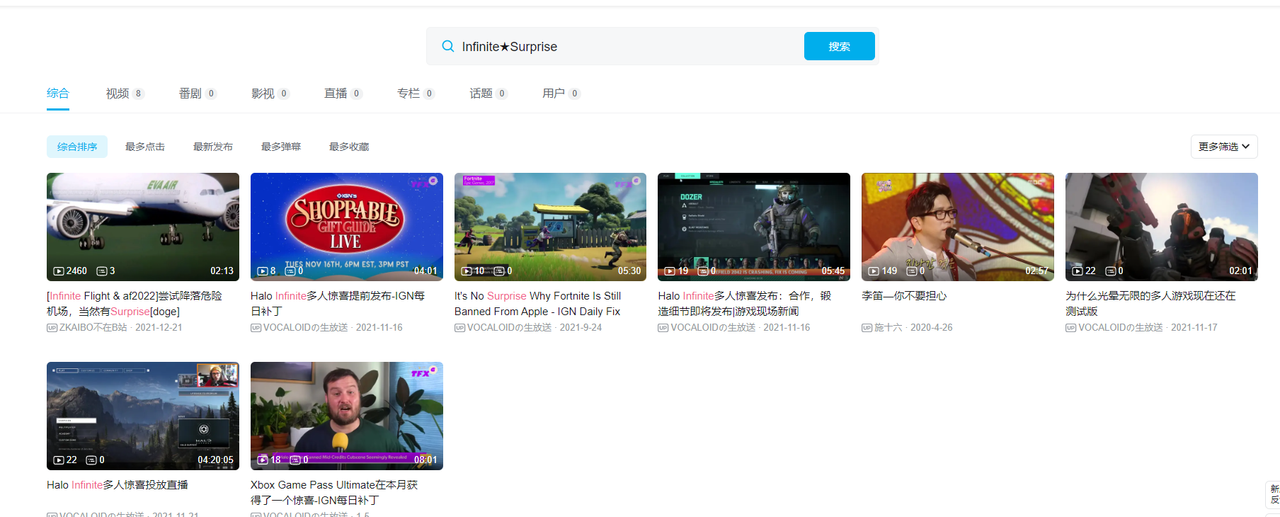
Task: Click the play count icon showing 19
Action: (670, 271)
